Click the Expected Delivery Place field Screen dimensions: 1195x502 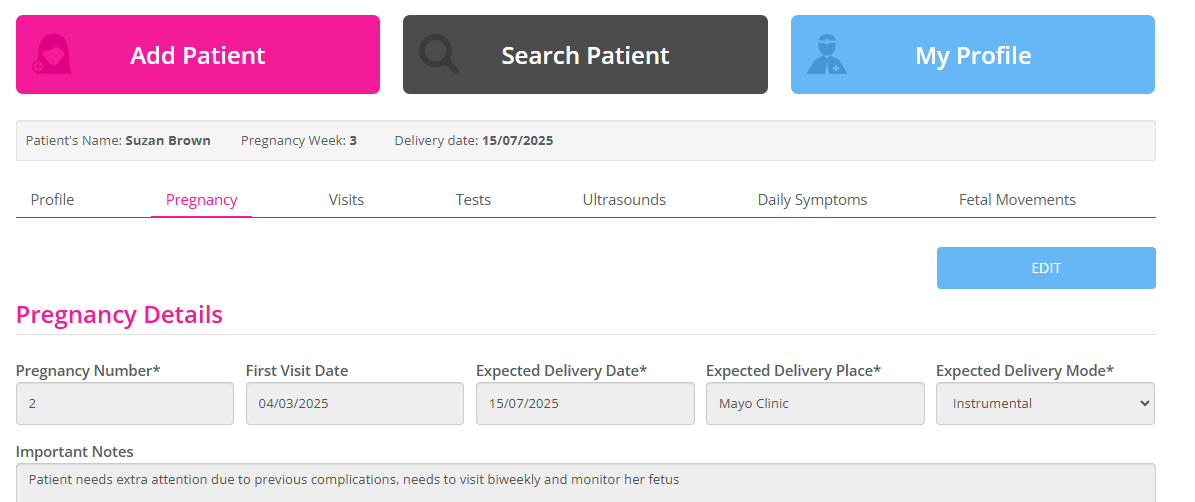pyautogui.click(x=815, y=404)
